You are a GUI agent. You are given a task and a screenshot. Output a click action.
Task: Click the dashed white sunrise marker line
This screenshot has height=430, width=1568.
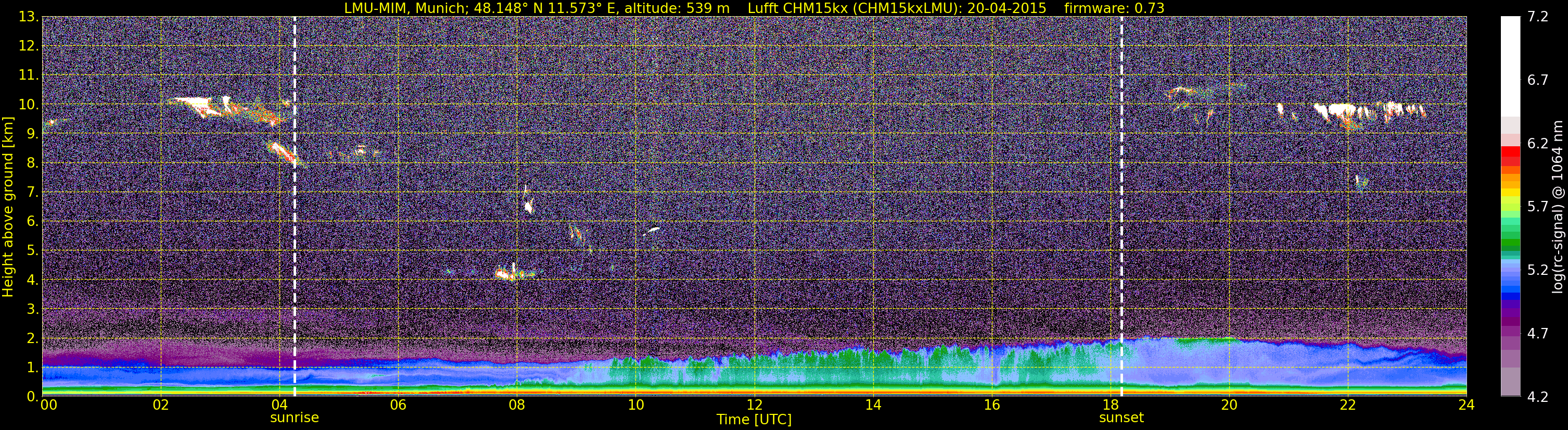pyautogui.click(x=295, y=207)
